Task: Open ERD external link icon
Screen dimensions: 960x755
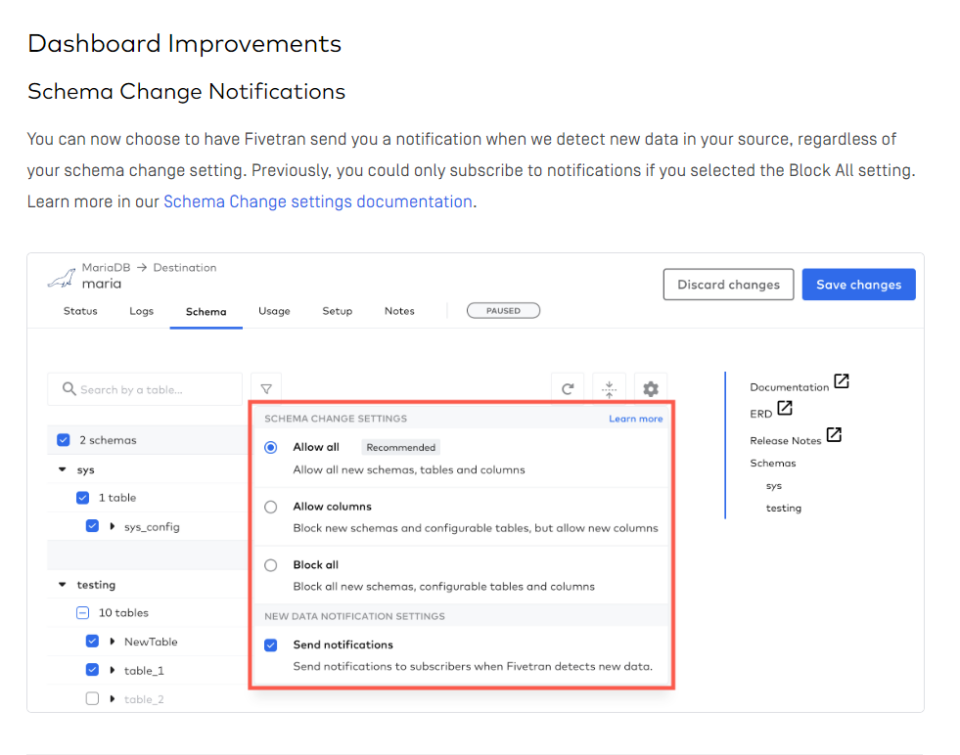Action: pos(785,408)
